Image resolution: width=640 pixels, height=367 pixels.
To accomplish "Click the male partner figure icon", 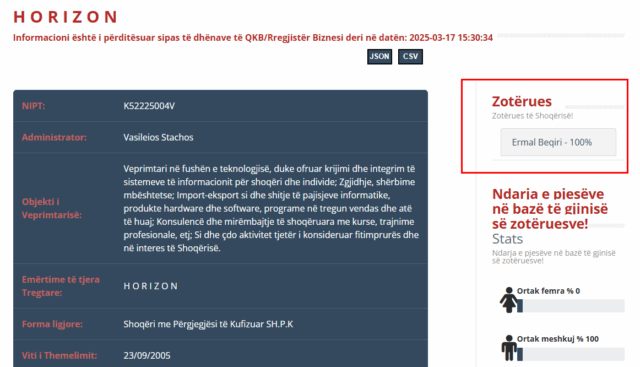I will pos(509,348).
